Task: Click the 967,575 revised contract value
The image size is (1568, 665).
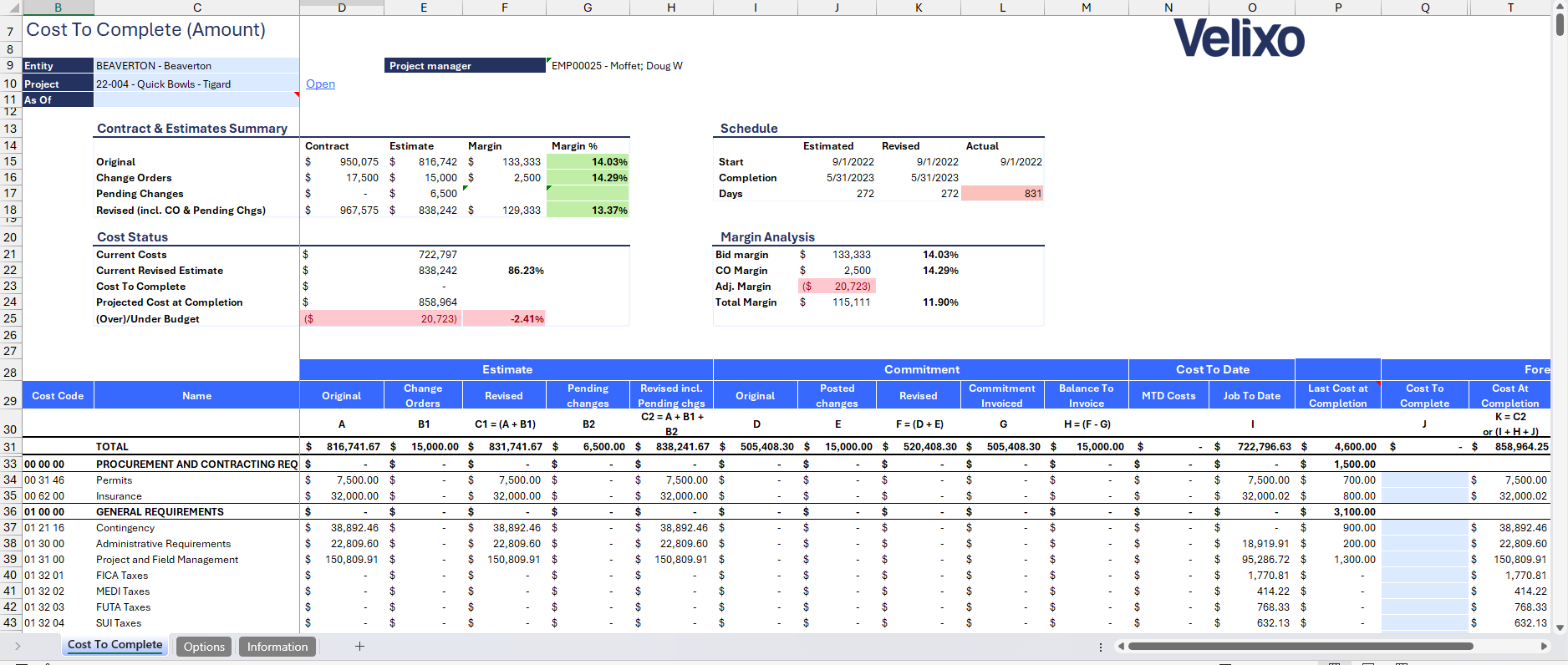Action: (342, 210)
